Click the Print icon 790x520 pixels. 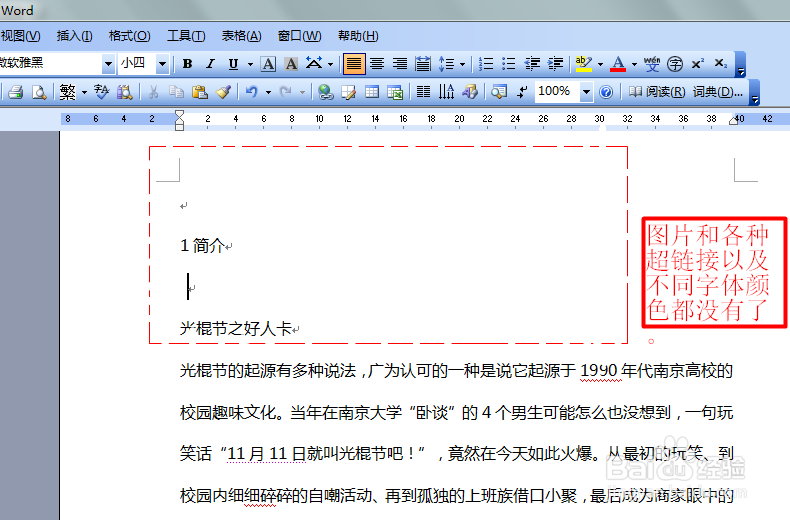coord(16,92)
